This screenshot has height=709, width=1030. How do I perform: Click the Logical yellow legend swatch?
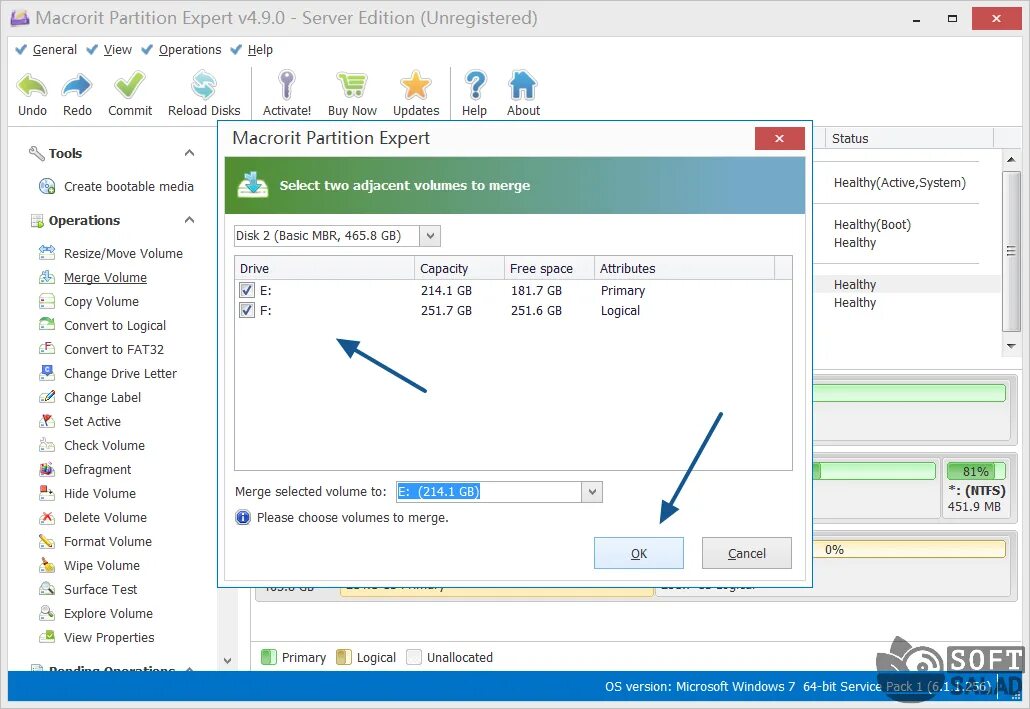(344, 657)
